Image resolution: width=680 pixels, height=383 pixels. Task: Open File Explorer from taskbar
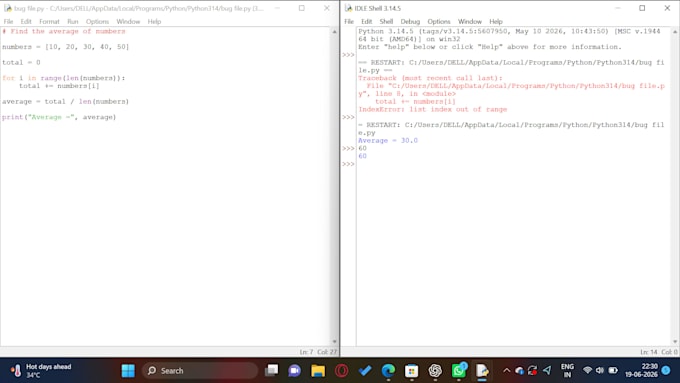click(318, 370)
